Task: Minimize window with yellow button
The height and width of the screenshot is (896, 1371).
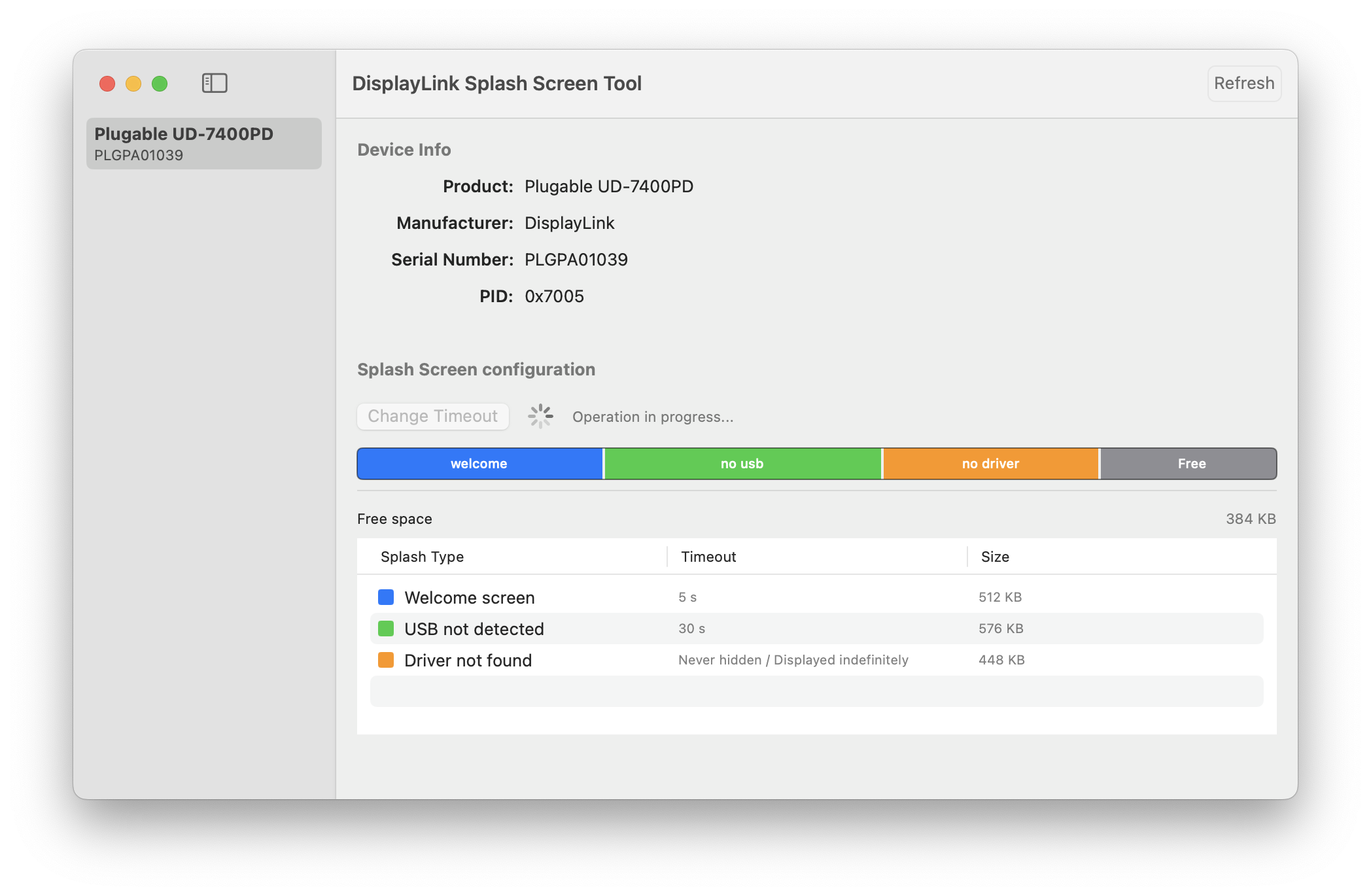Action: [133, 84]
